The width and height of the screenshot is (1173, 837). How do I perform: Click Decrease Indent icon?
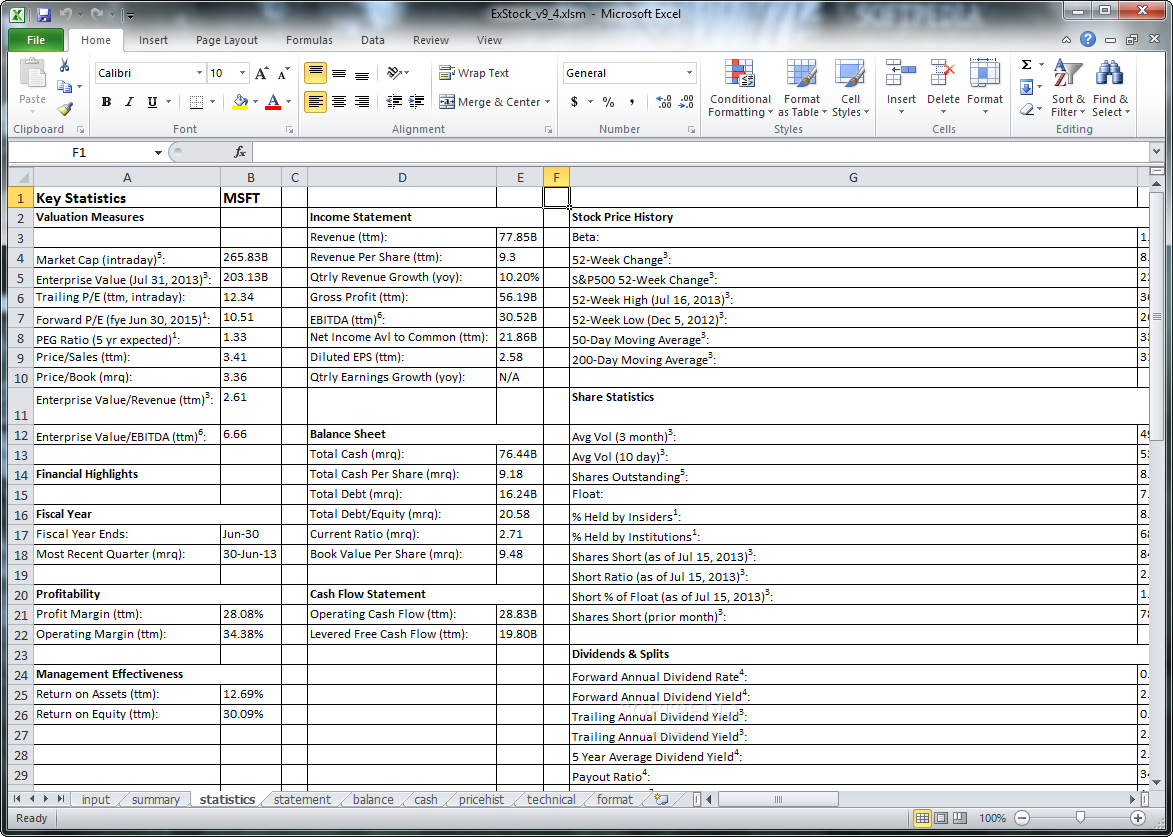click(x=394, y=102)
